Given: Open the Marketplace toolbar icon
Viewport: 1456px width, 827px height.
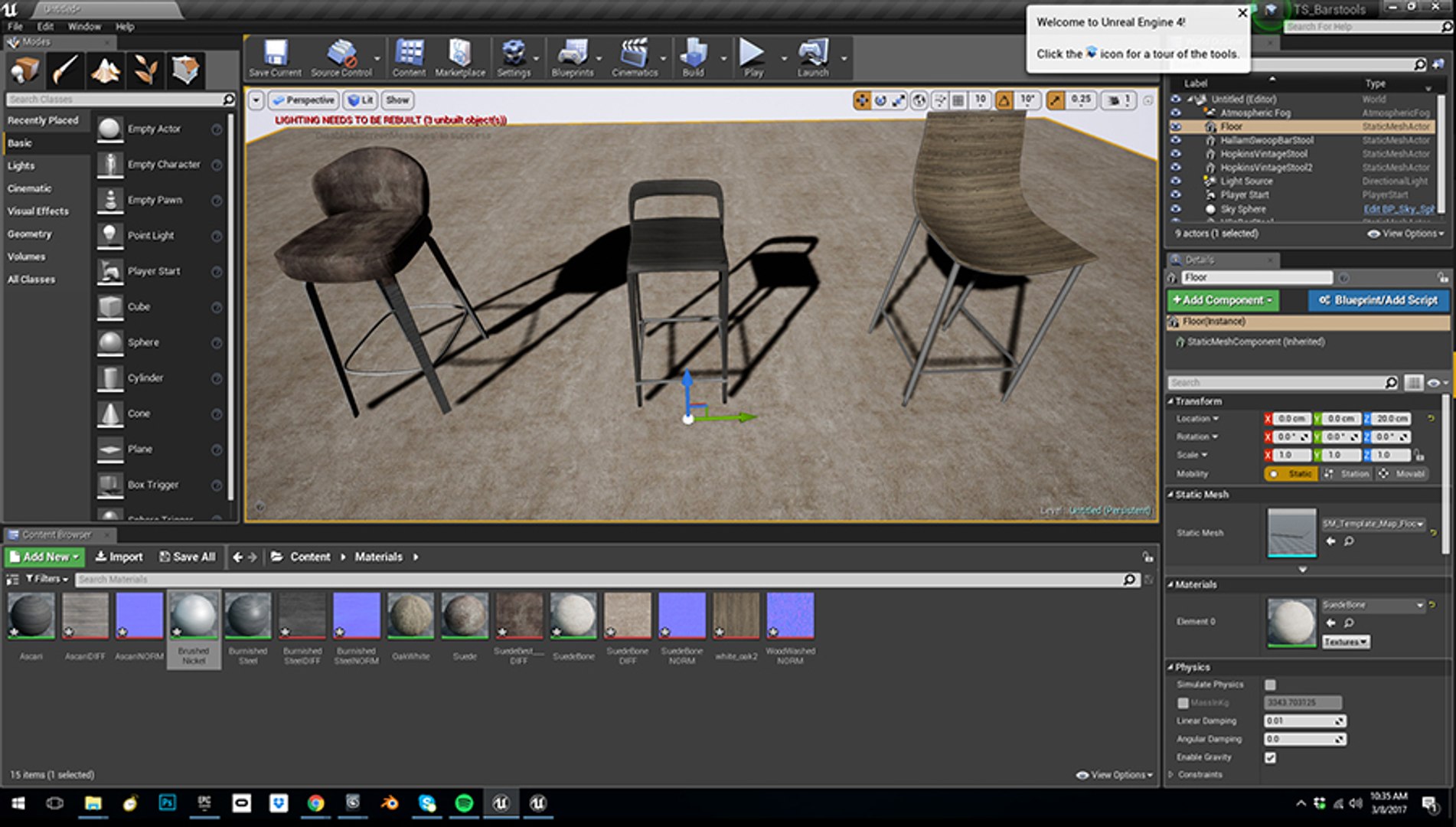Looking at the screenshot, I should coord(460,58).
